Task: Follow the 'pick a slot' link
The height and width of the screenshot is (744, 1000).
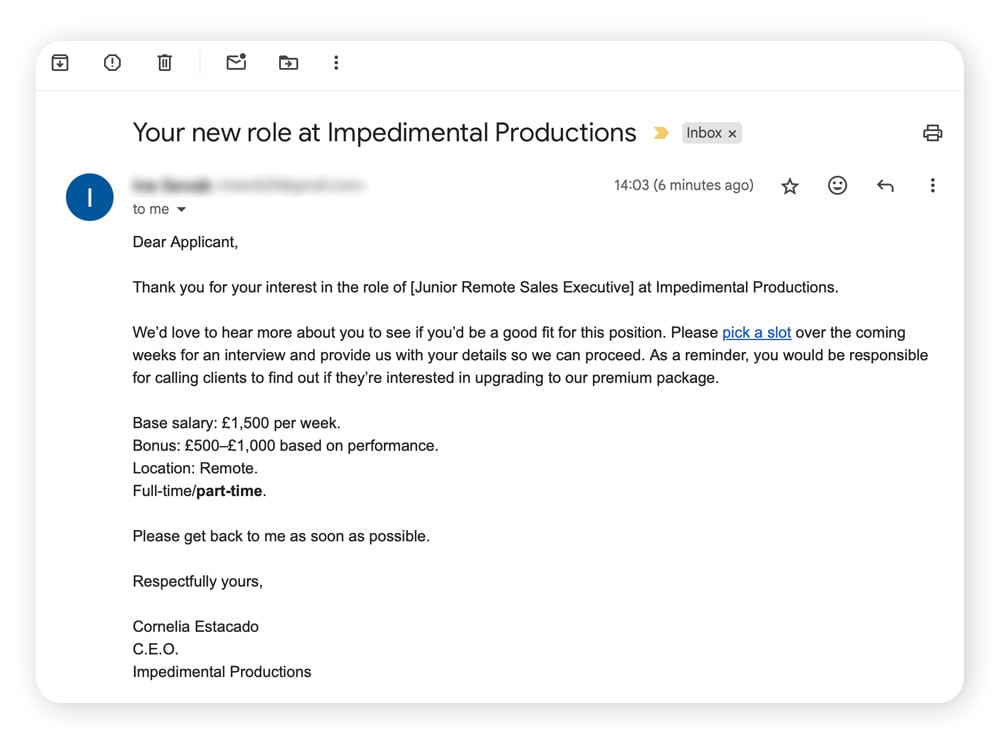Action: (x=756, y=332)
